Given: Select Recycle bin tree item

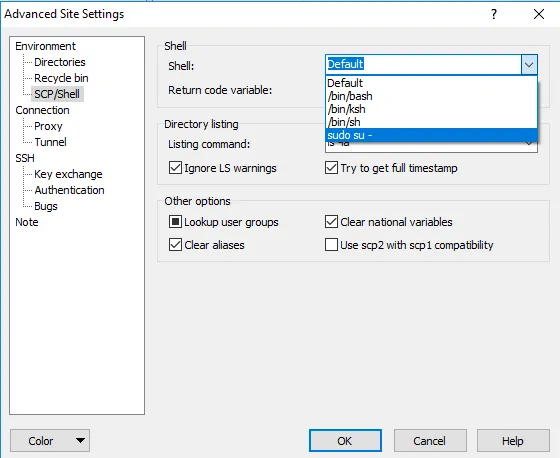Looking at the screenshot, I should pos(61,78).
